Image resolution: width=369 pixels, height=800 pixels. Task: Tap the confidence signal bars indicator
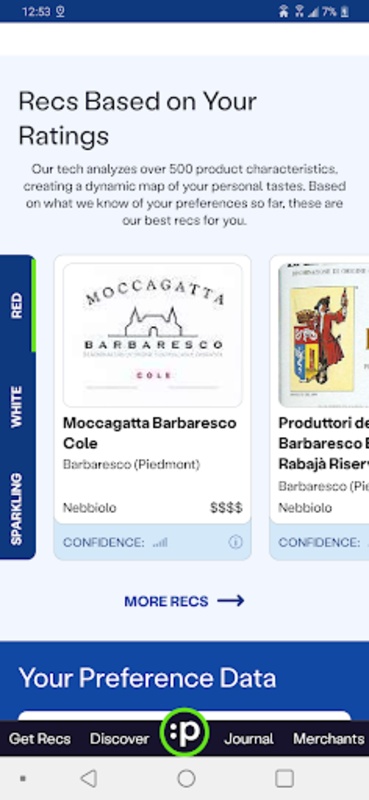coord(160,543)
